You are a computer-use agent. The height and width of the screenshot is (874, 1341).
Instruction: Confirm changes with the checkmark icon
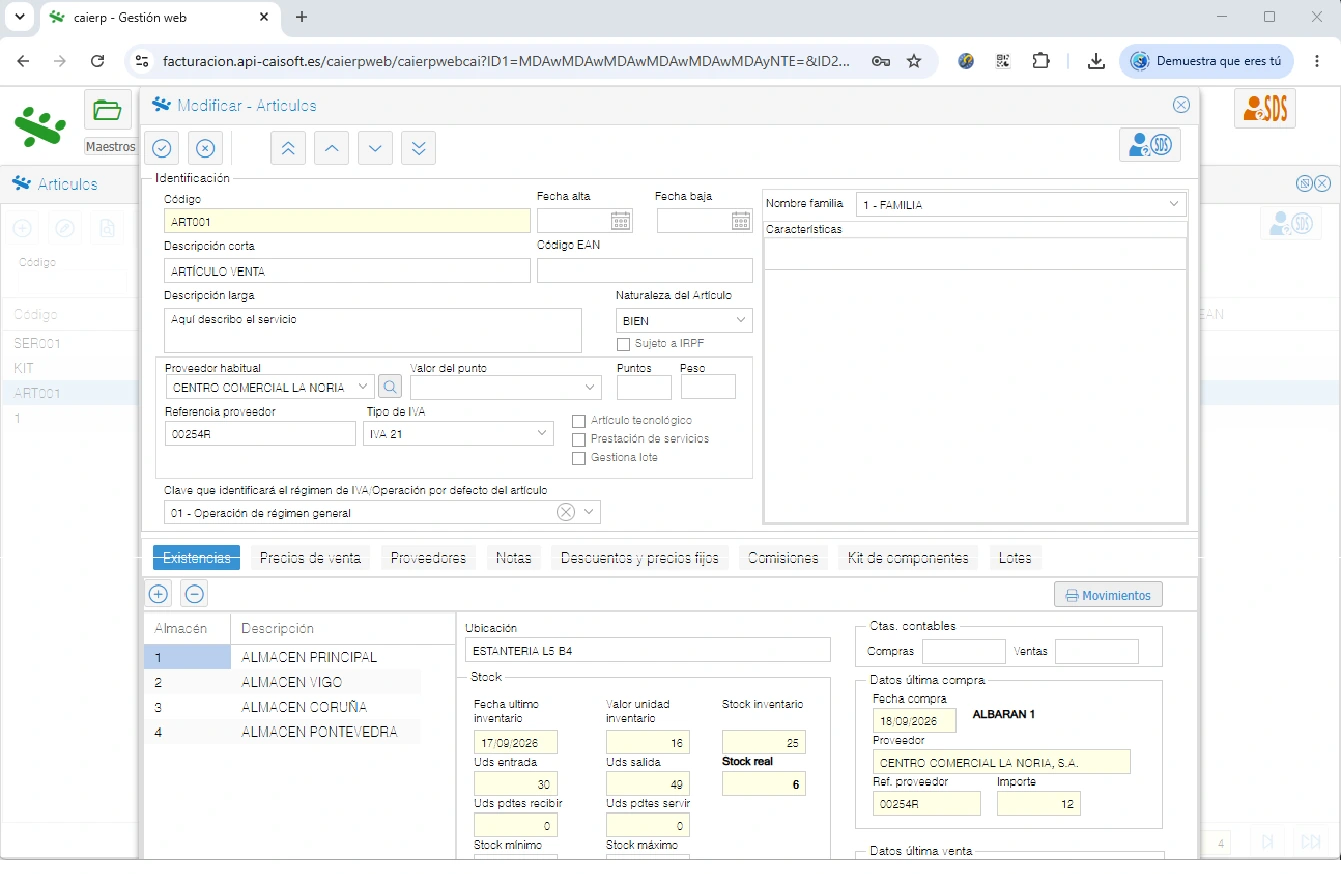[x=161, y=148]
